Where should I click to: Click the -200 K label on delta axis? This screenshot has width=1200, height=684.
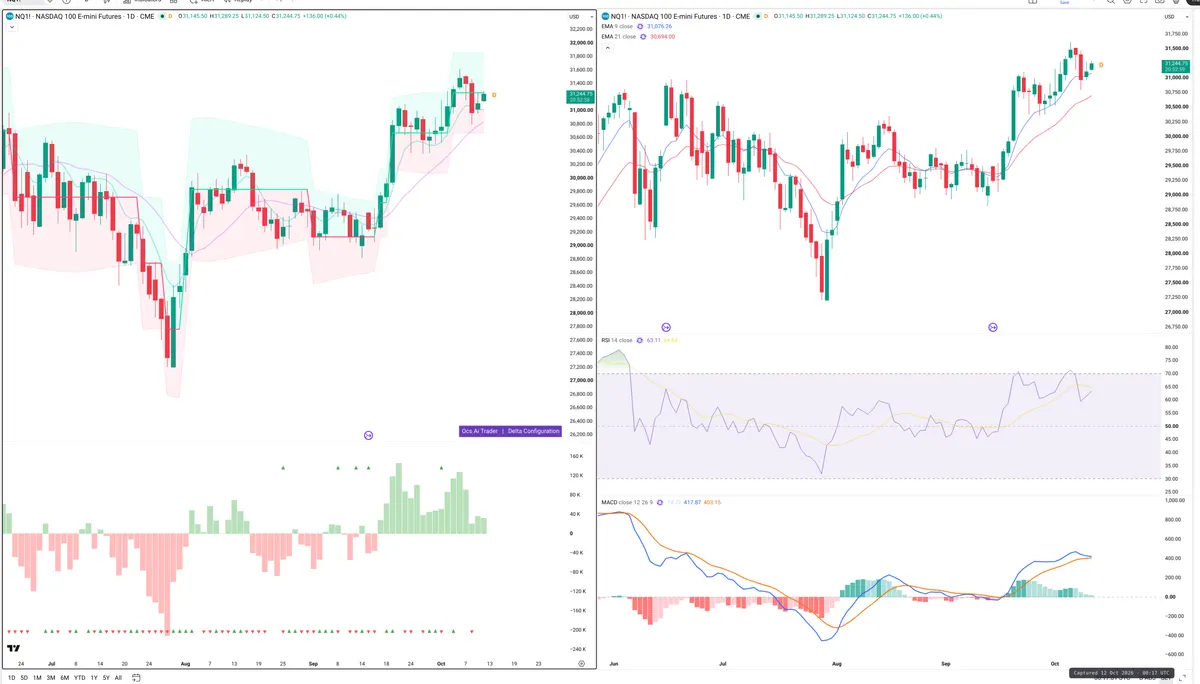tap(577, 630)
